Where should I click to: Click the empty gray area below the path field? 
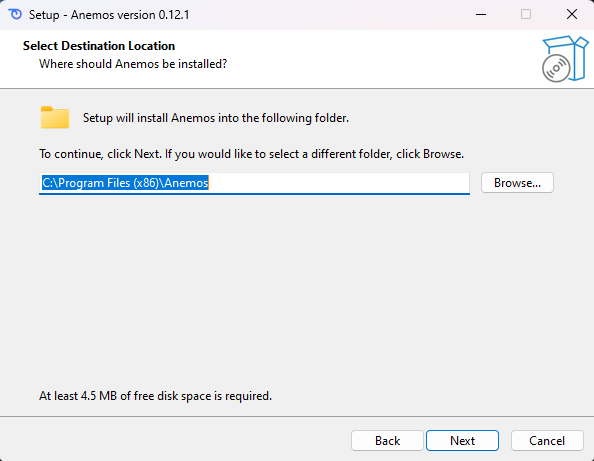[295, 288]
